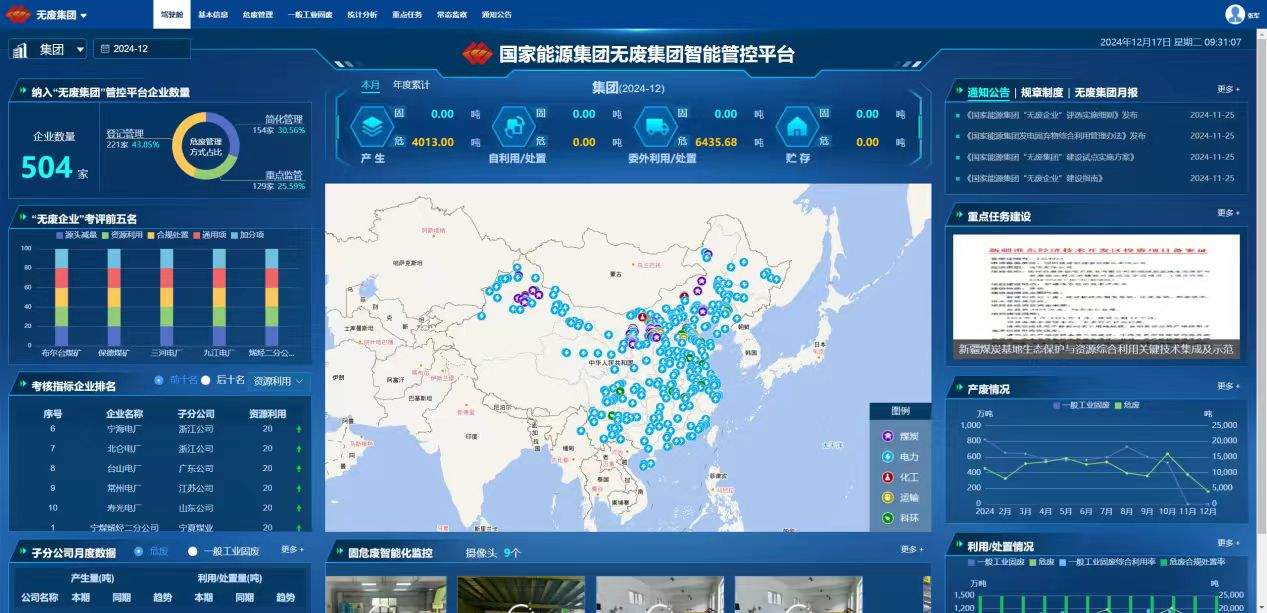
Task: Open the 资源利用 indicator dropdown
Action: coord(280,381)
